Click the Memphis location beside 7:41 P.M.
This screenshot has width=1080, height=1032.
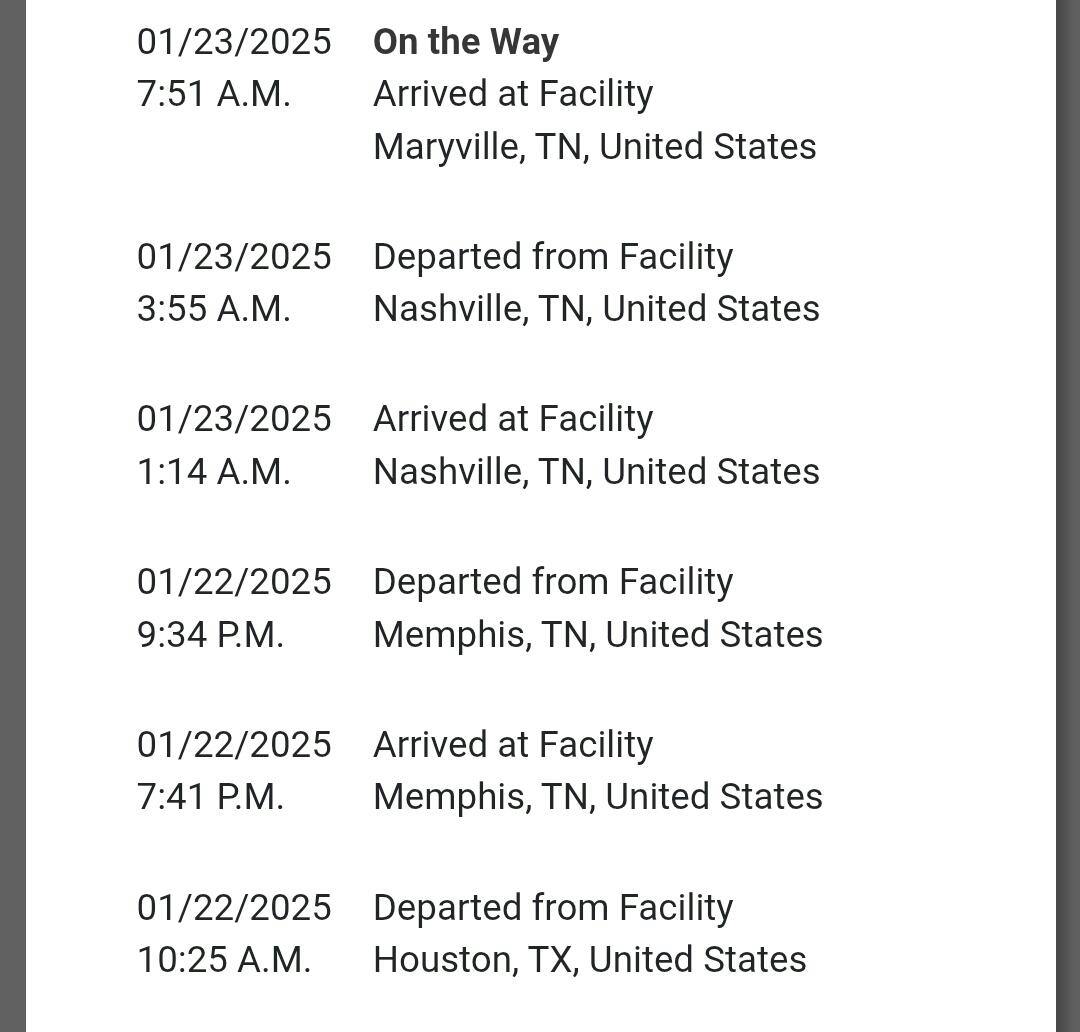[597, 797]
